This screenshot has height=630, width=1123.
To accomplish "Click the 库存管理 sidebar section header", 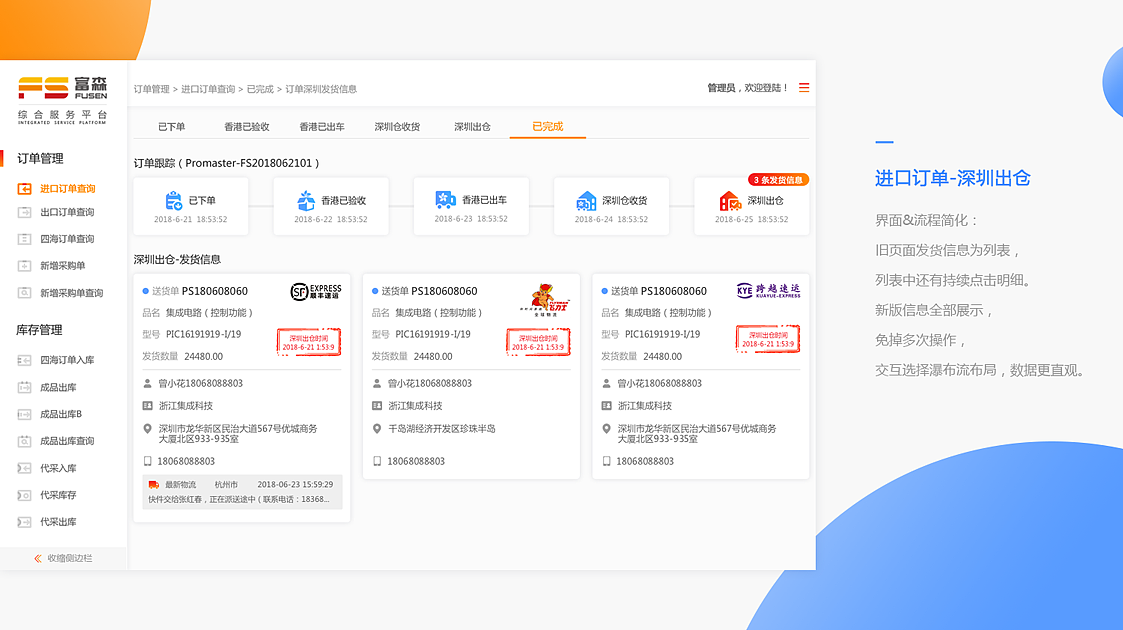I will point(39,330).
